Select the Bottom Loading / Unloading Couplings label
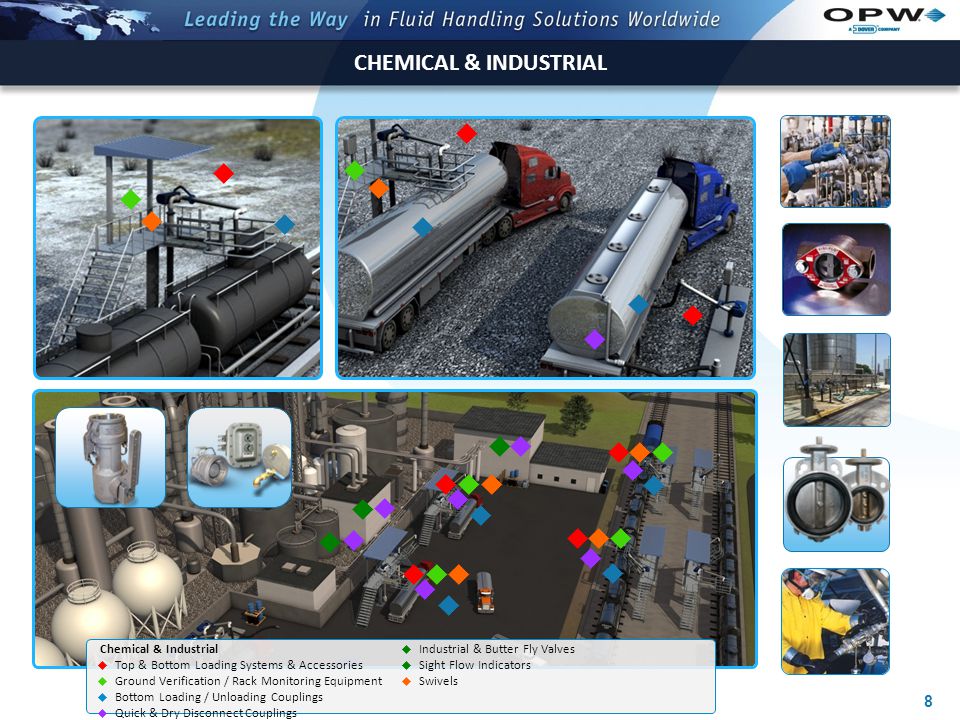The height and width of the screenshot is (720, 960). click(x=219, y=697)
